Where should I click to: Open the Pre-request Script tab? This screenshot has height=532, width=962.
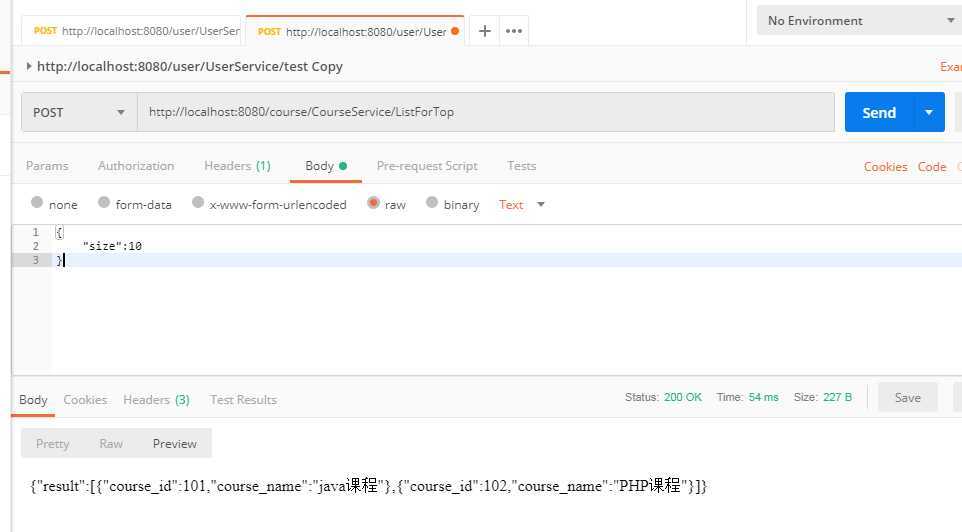427,166
